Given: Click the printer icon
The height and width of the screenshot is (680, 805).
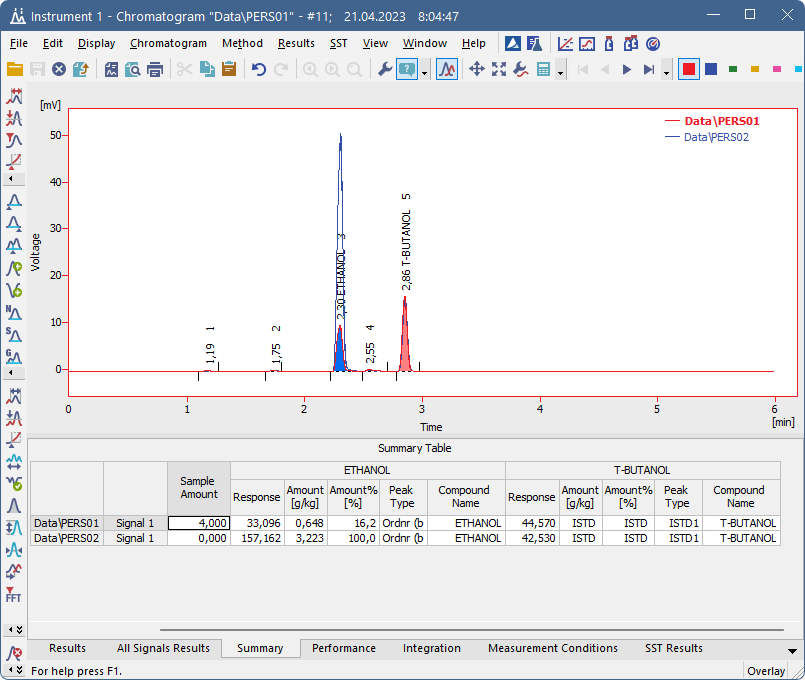Looking at the screenshot, I should coord(155,69).
